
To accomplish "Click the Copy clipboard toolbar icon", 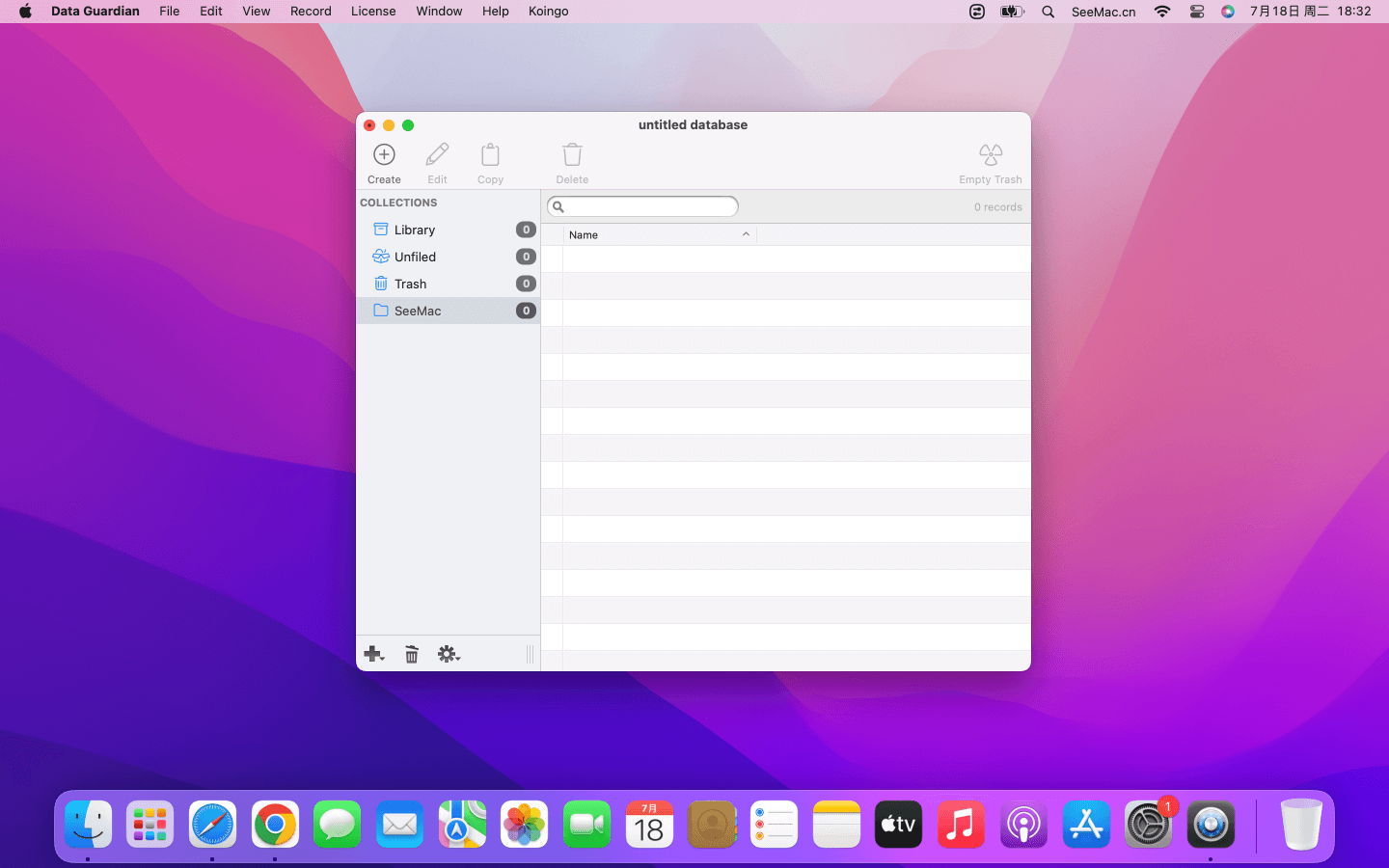I will tap(490, 154).
